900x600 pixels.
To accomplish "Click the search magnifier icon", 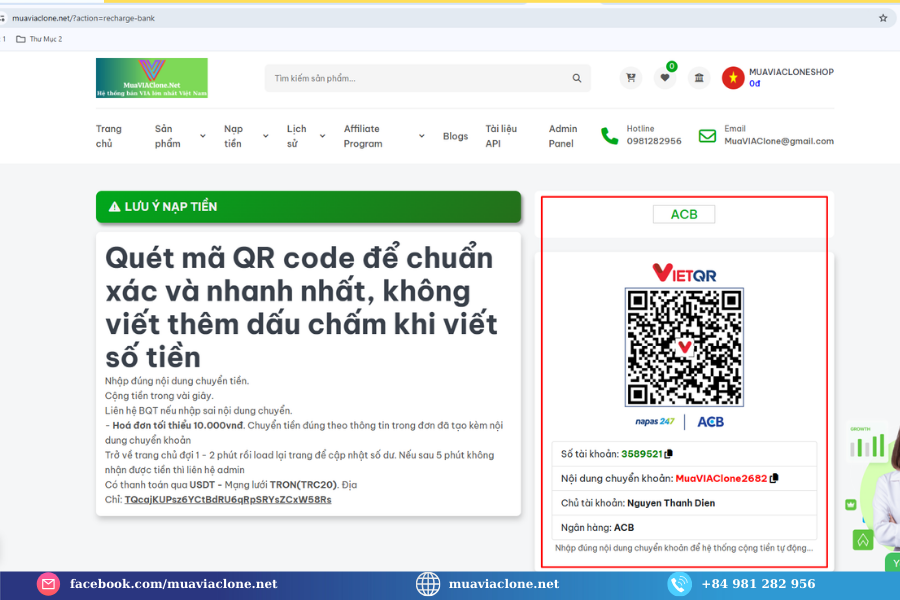I will [x=577, y=78].
